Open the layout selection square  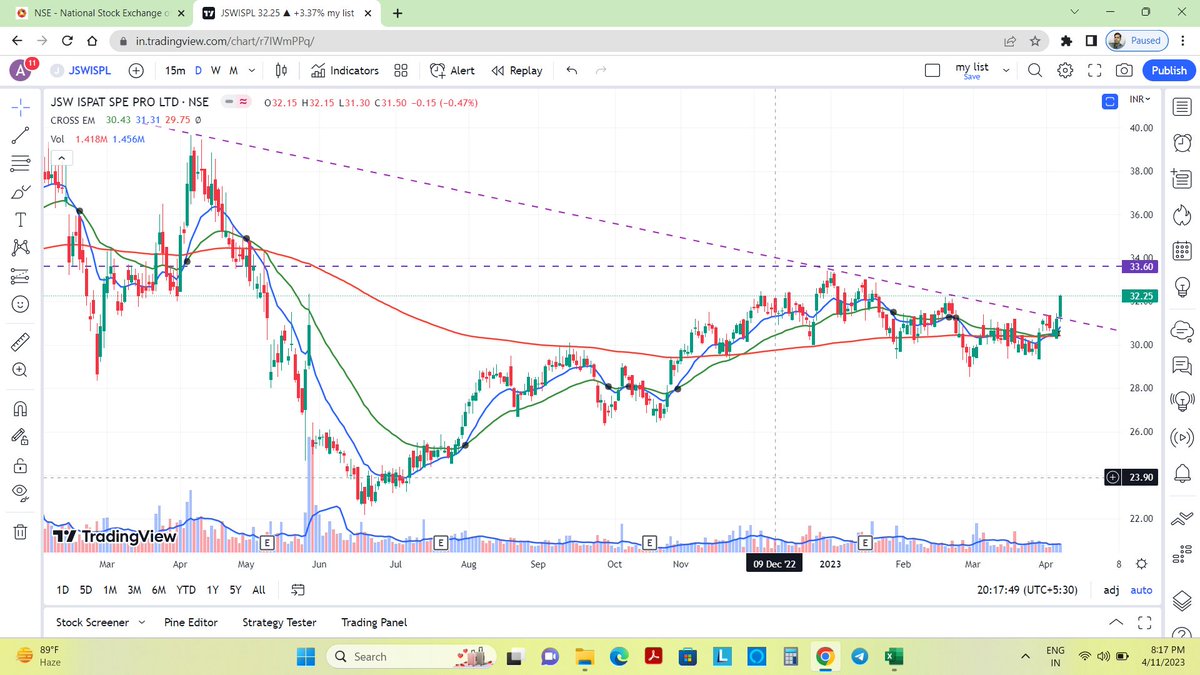(x=933, y=71)
